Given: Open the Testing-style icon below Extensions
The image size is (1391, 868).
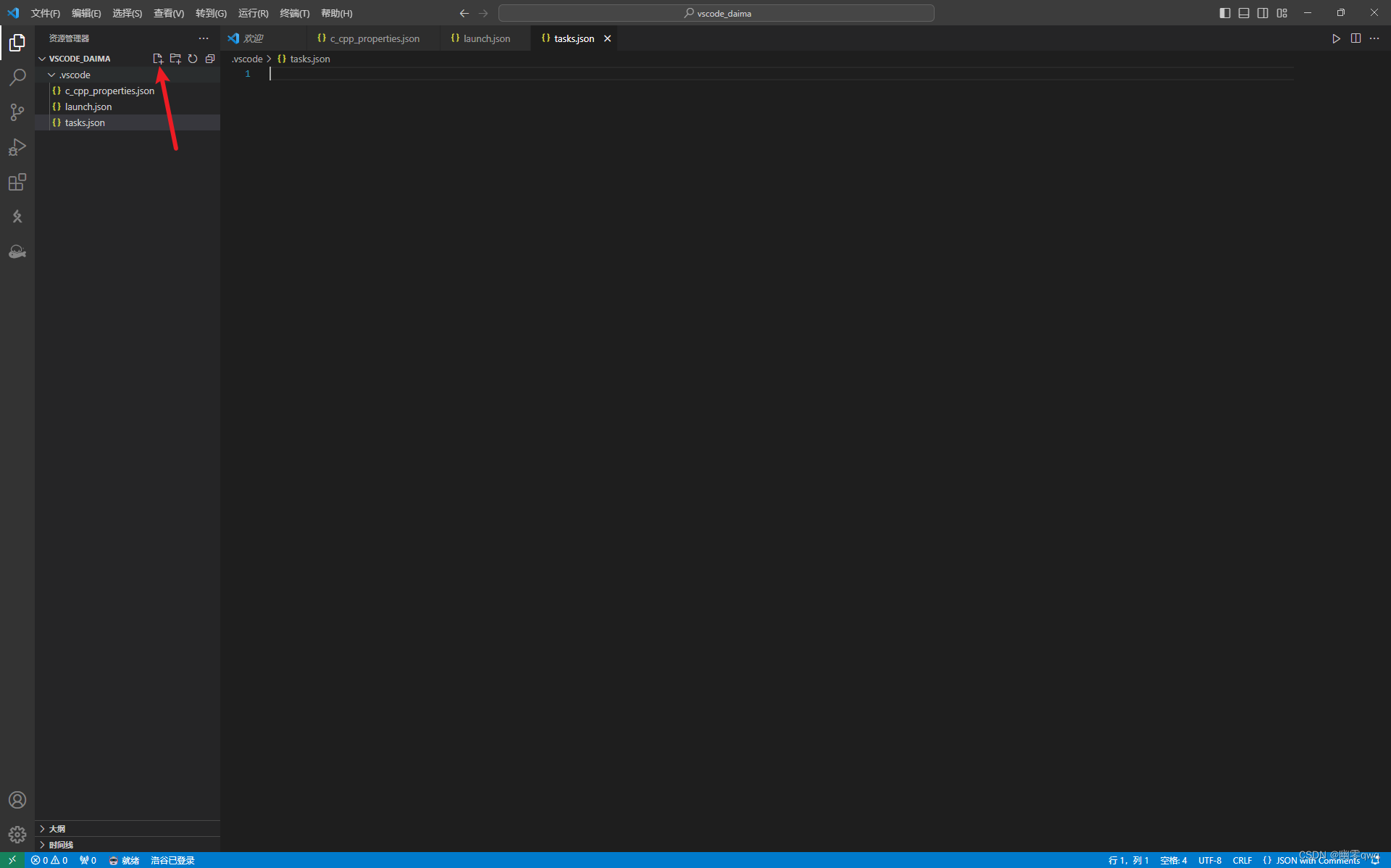Looking at the screenshot, I should [17, 217].
